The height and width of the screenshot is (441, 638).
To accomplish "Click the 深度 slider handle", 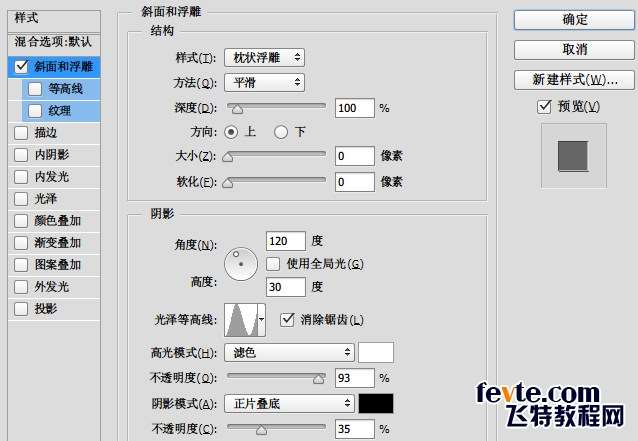I will click(237, 109).
